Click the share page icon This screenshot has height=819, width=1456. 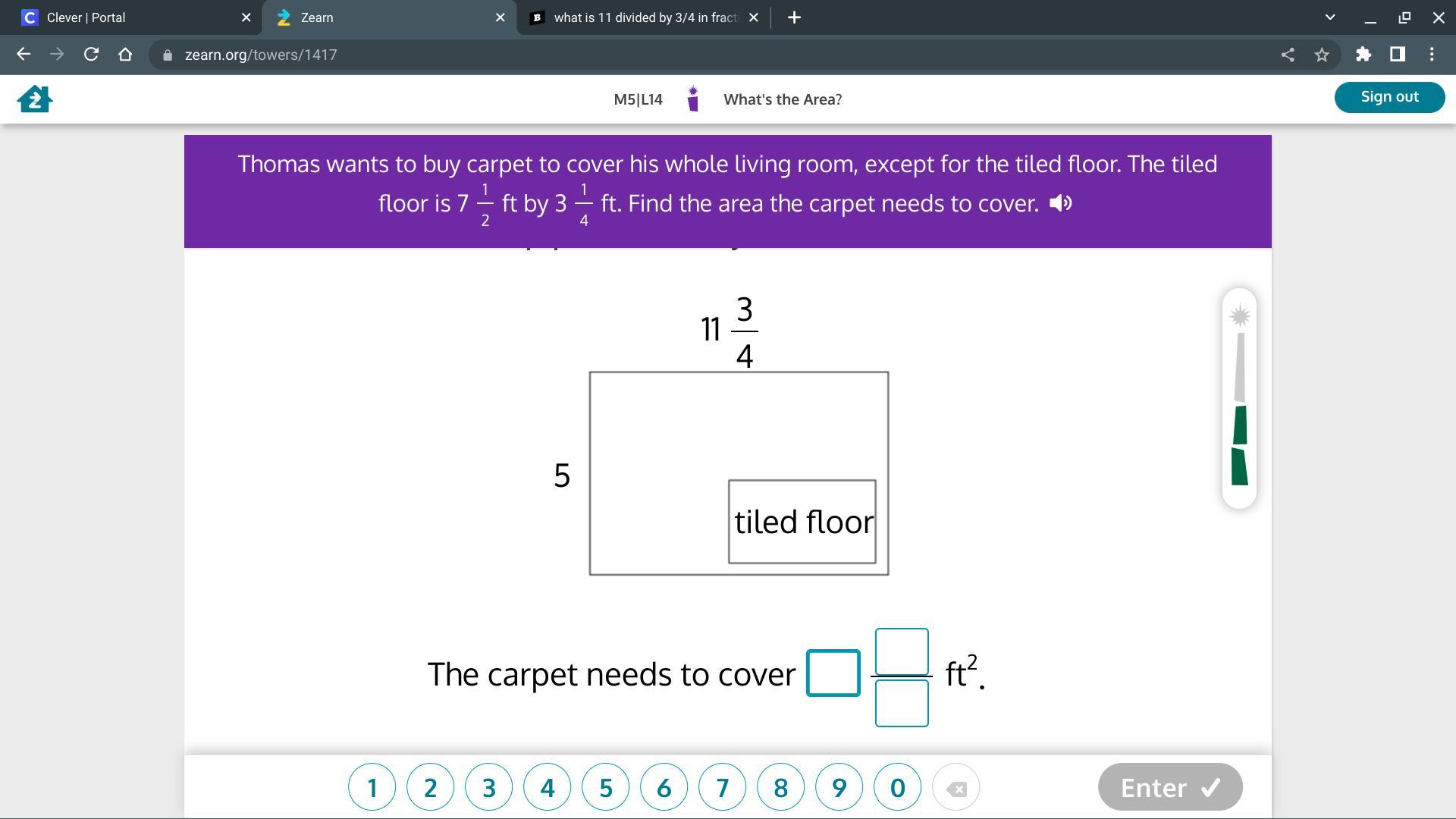pos(1287,55)
